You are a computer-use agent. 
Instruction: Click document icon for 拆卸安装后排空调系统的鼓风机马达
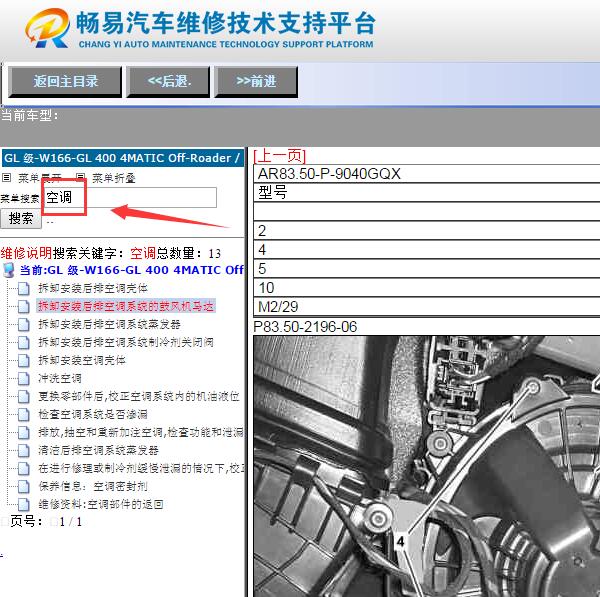(24, 307)
